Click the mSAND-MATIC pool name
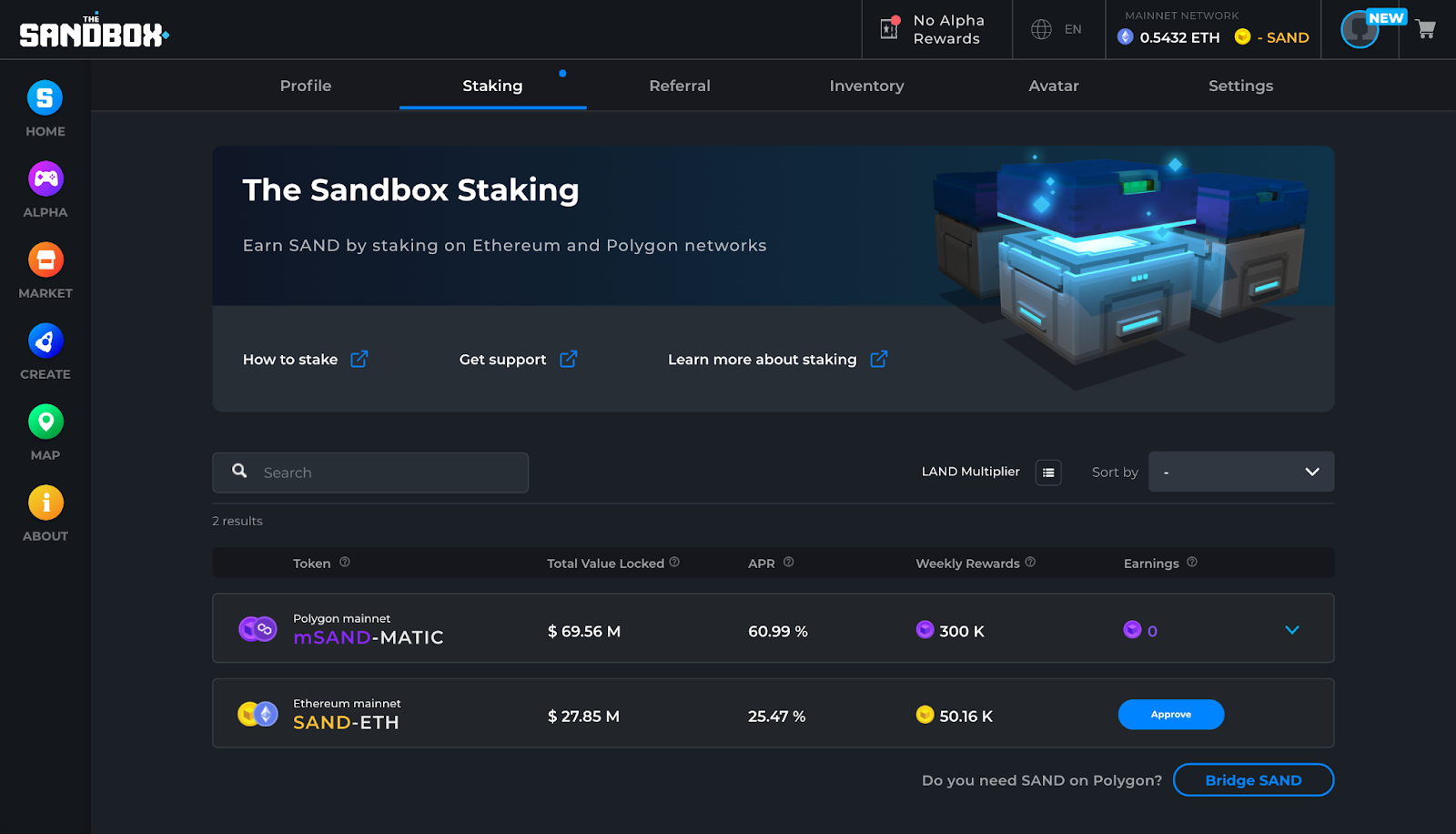Screen dimensions: 1456x834 pyautogui.click(x=369, y=637)
